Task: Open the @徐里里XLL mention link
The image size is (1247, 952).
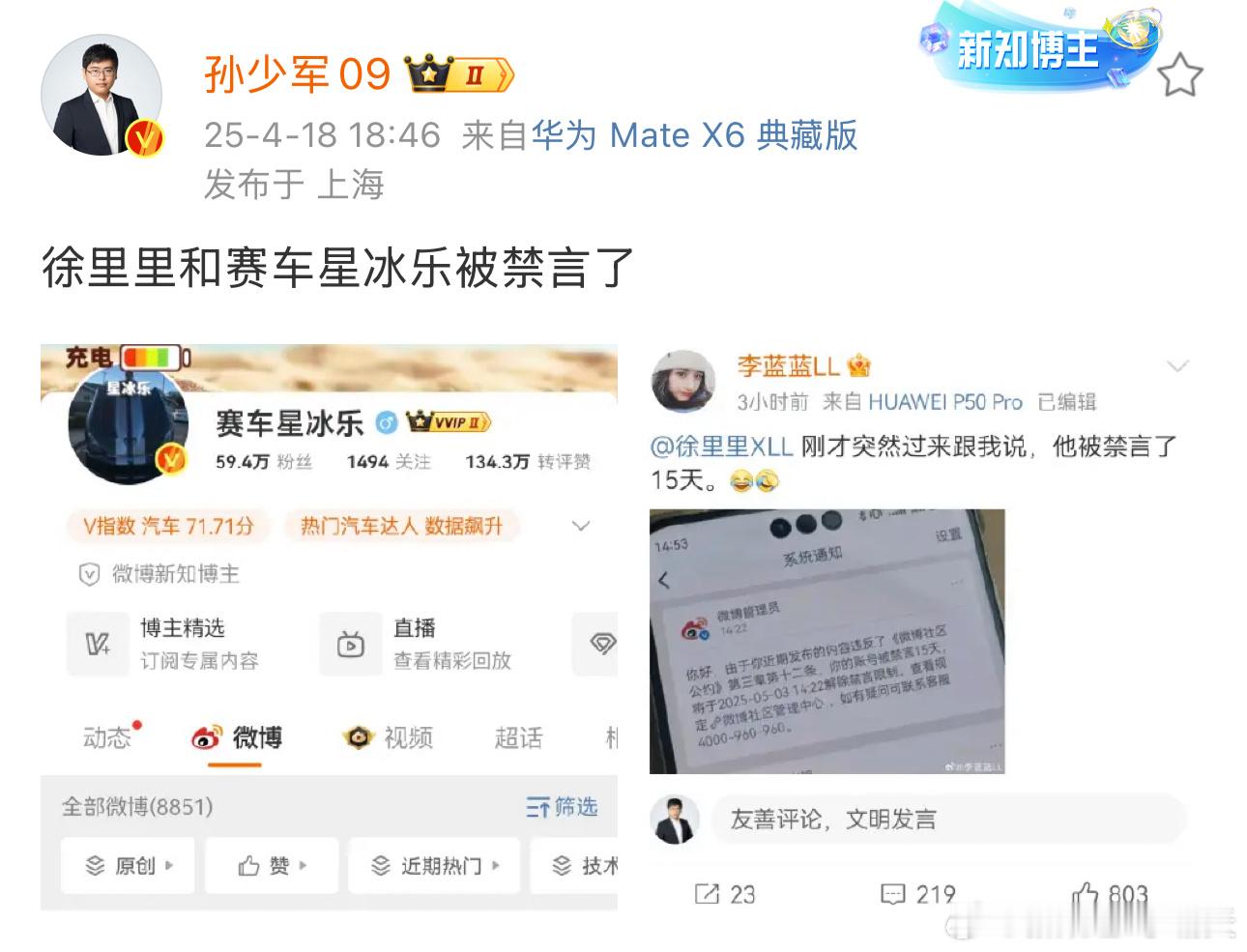Action: 721,447
